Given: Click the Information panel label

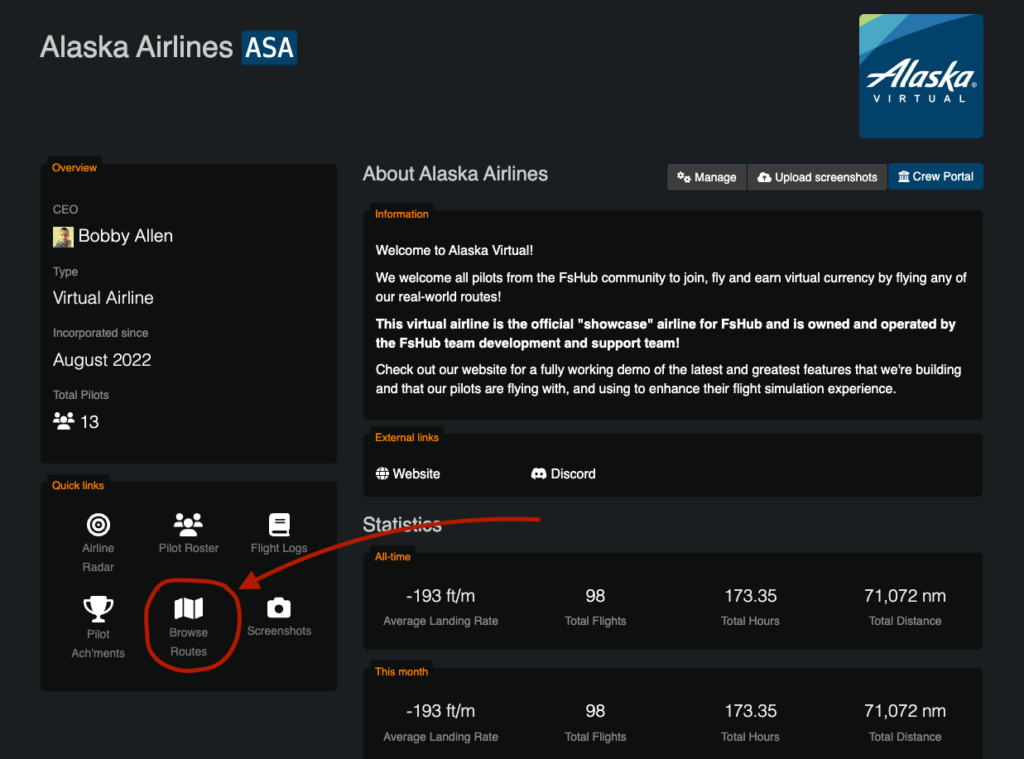Looking at the screenshot, I should coord(402,214).
